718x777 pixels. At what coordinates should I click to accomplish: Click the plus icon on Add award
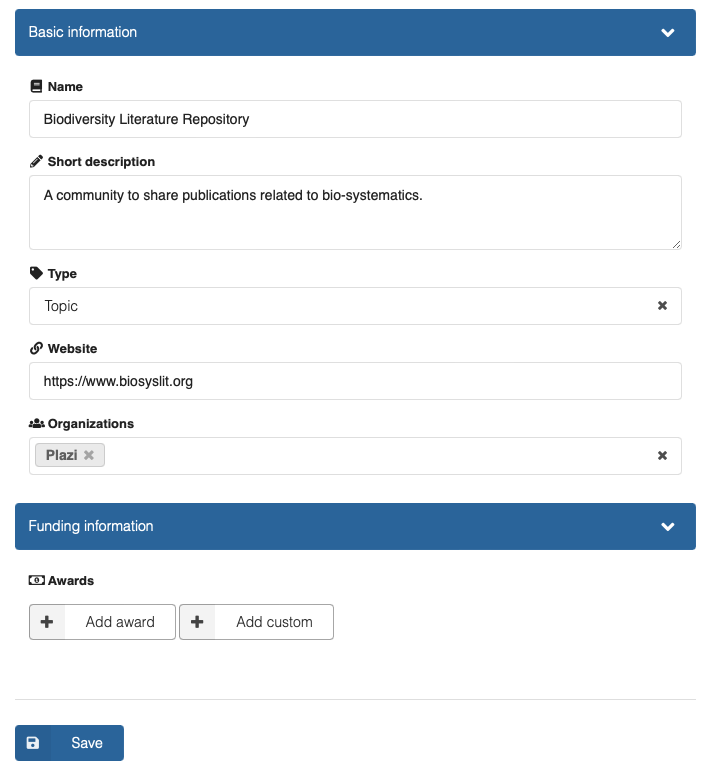(x=47, y=622)
